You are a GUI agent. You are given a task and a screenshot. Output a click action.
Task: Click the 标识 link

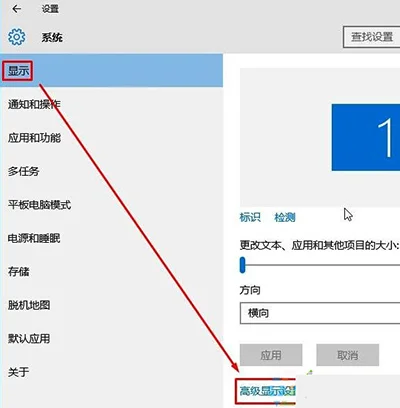tap(250, 217)
